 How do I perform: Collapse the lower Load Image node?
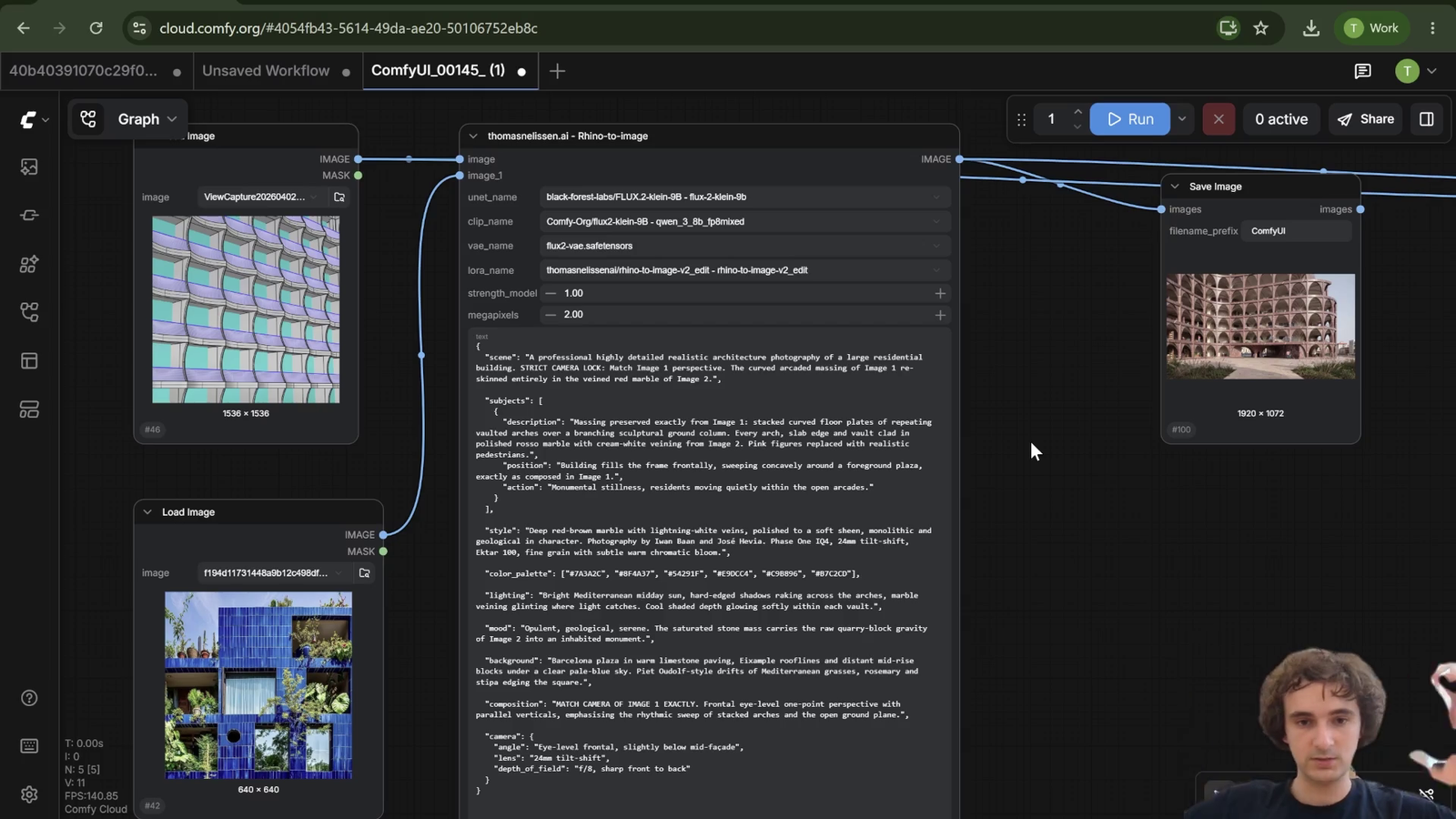pyautogui.click(x=147, y=512)
